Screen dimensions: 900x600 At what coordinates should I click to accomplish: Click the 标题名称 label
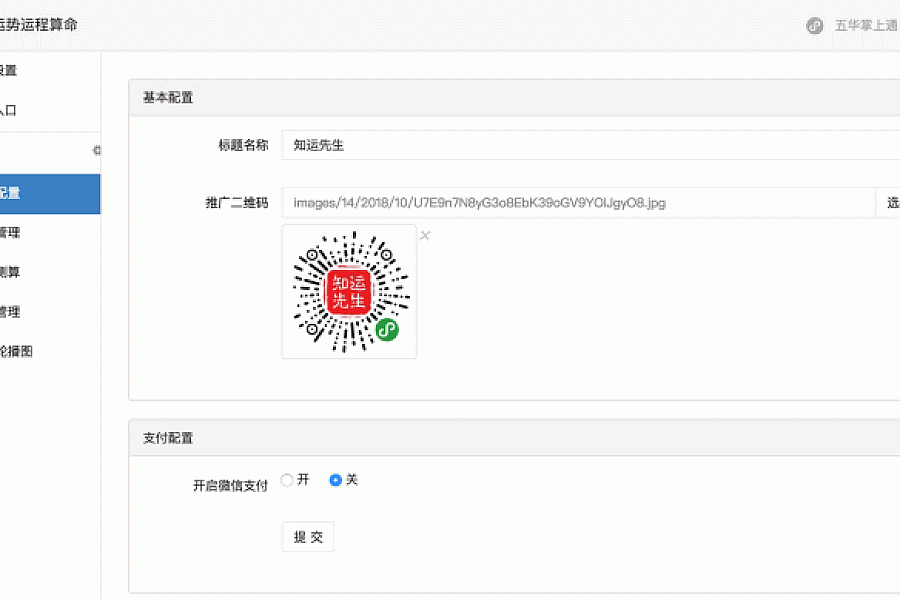243,145
